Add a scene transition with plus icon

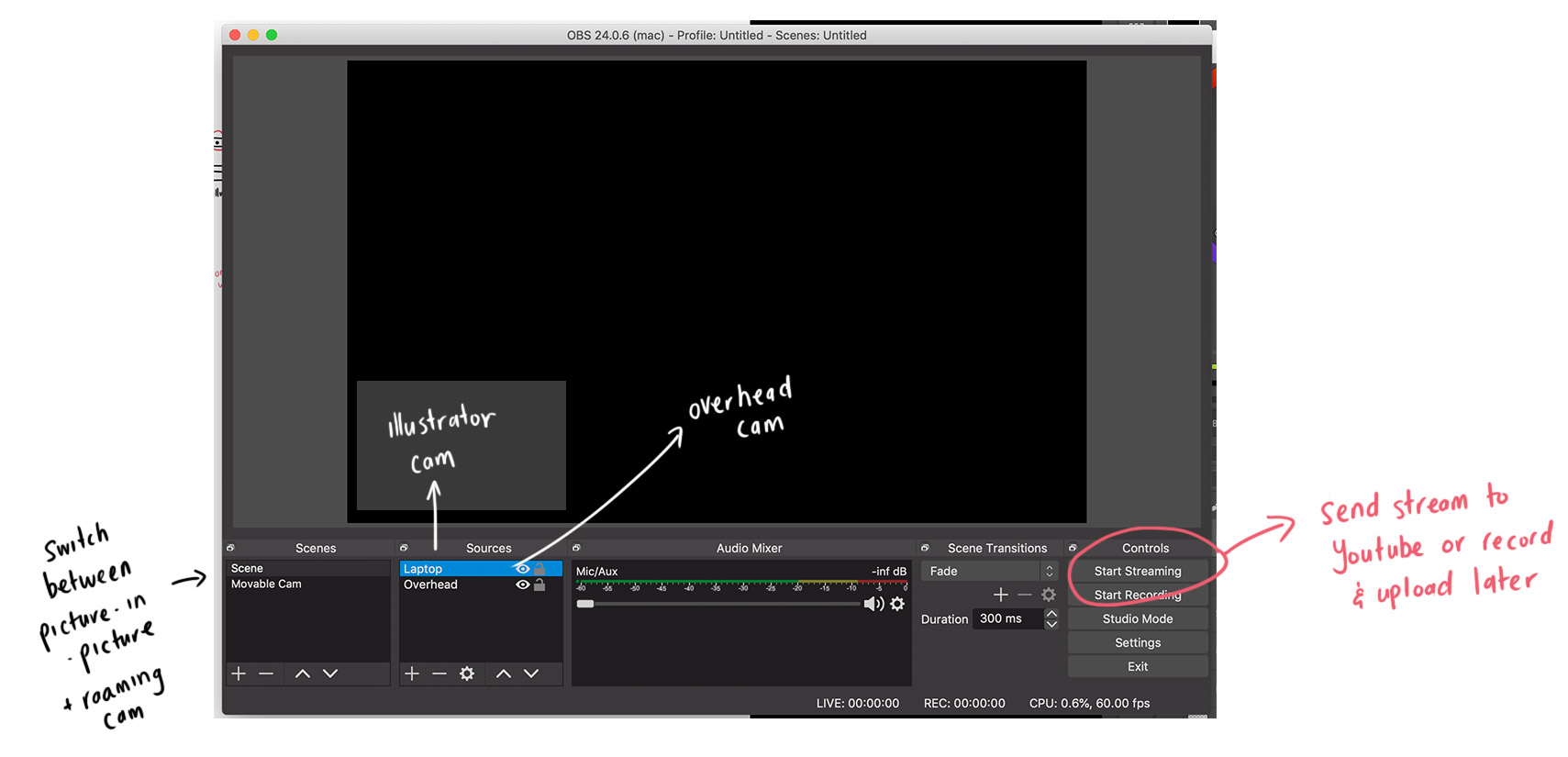[1001, 595]
